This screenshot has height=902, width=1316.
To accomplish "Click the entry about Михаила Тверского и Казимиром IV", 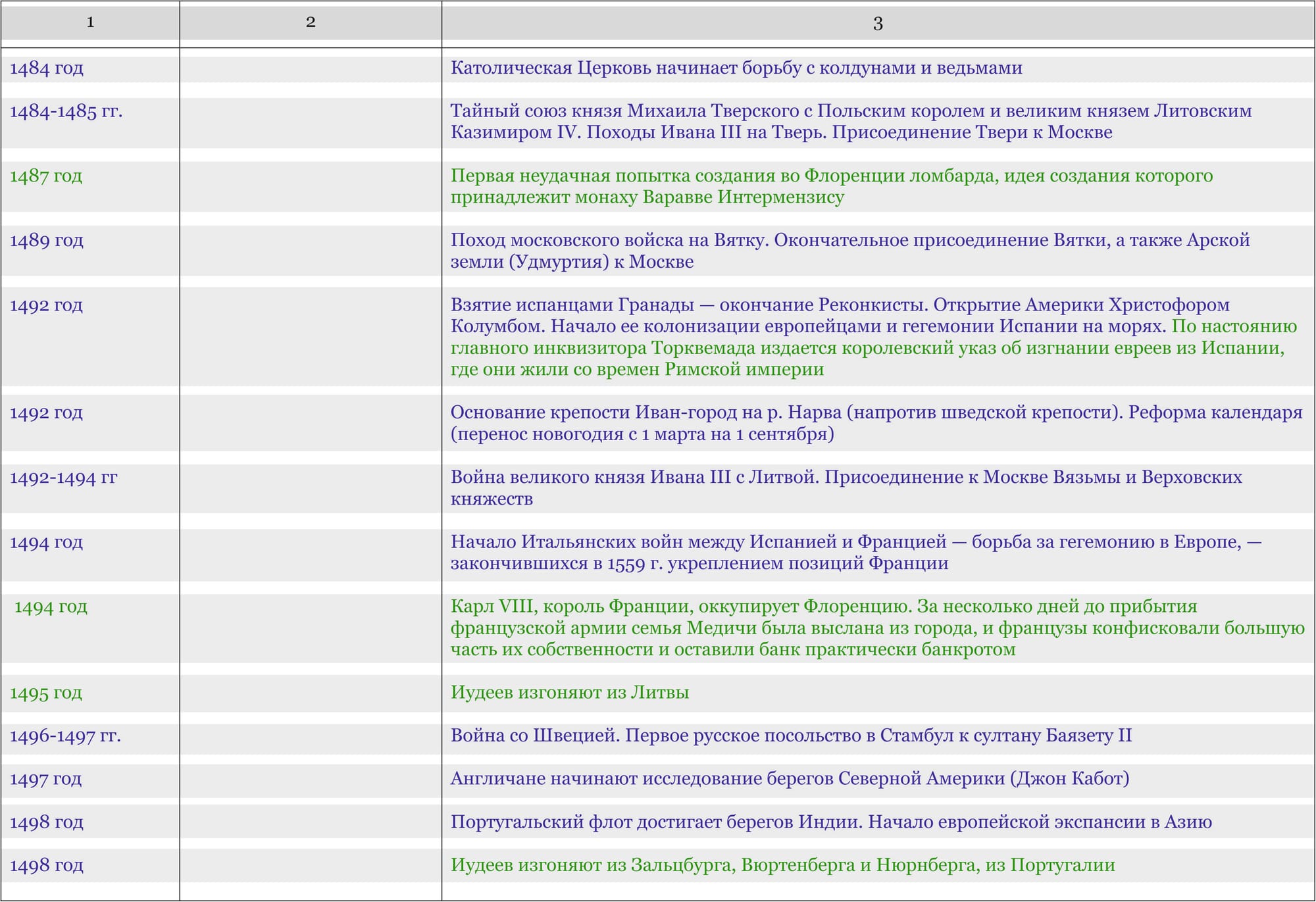I will [x=851, y=122].
